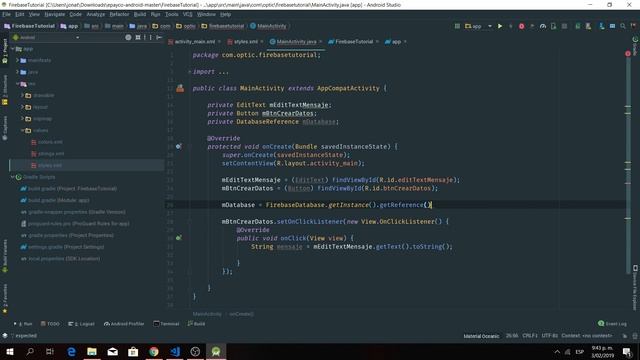The height and width of the screenshot is (360, 640).
Task: Hide the Project panel using its header arrow icon
Action: click(x=159, y=37)
